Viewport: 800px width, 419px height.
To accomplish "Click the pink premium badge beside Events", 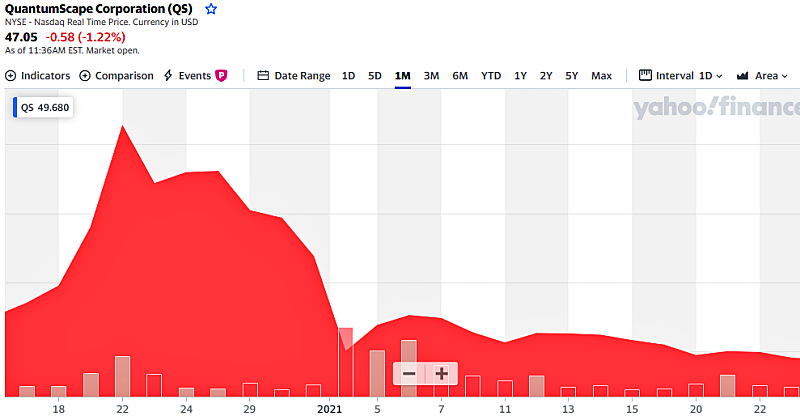I will pos(221,76).
